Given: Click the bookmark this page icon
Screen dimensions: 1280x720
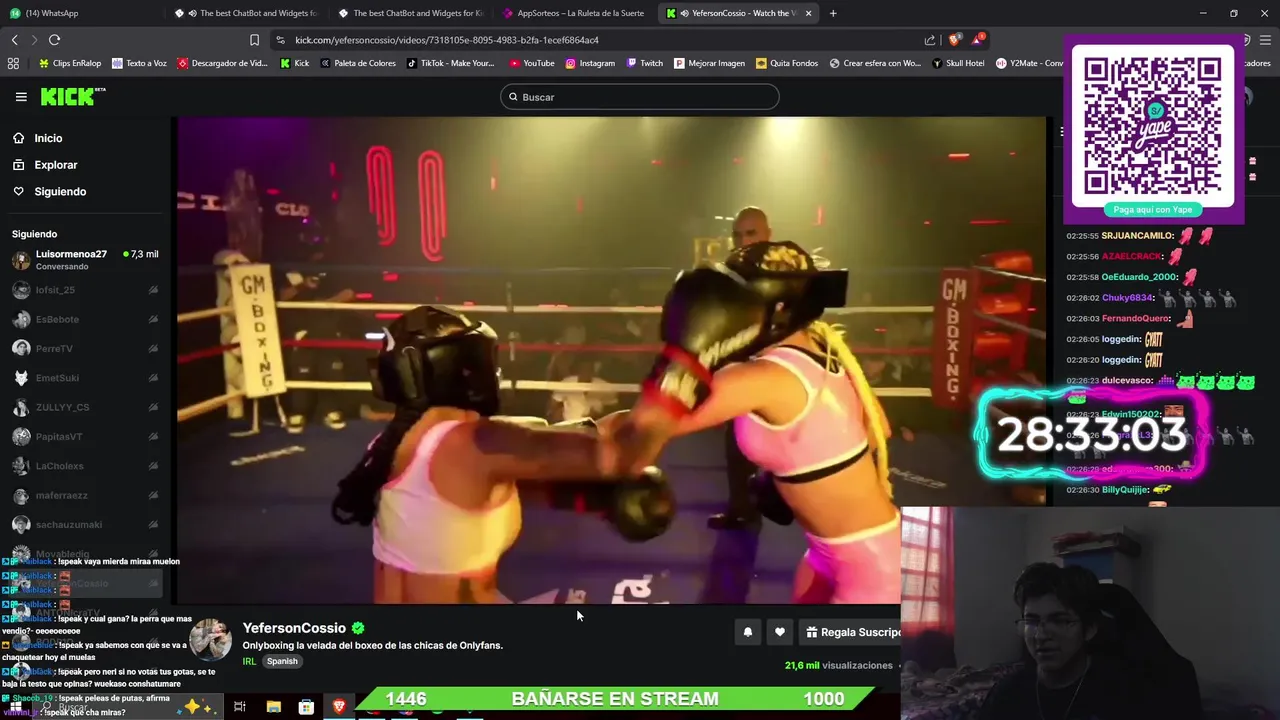Looking at the screenshot, I should point(254,40).
